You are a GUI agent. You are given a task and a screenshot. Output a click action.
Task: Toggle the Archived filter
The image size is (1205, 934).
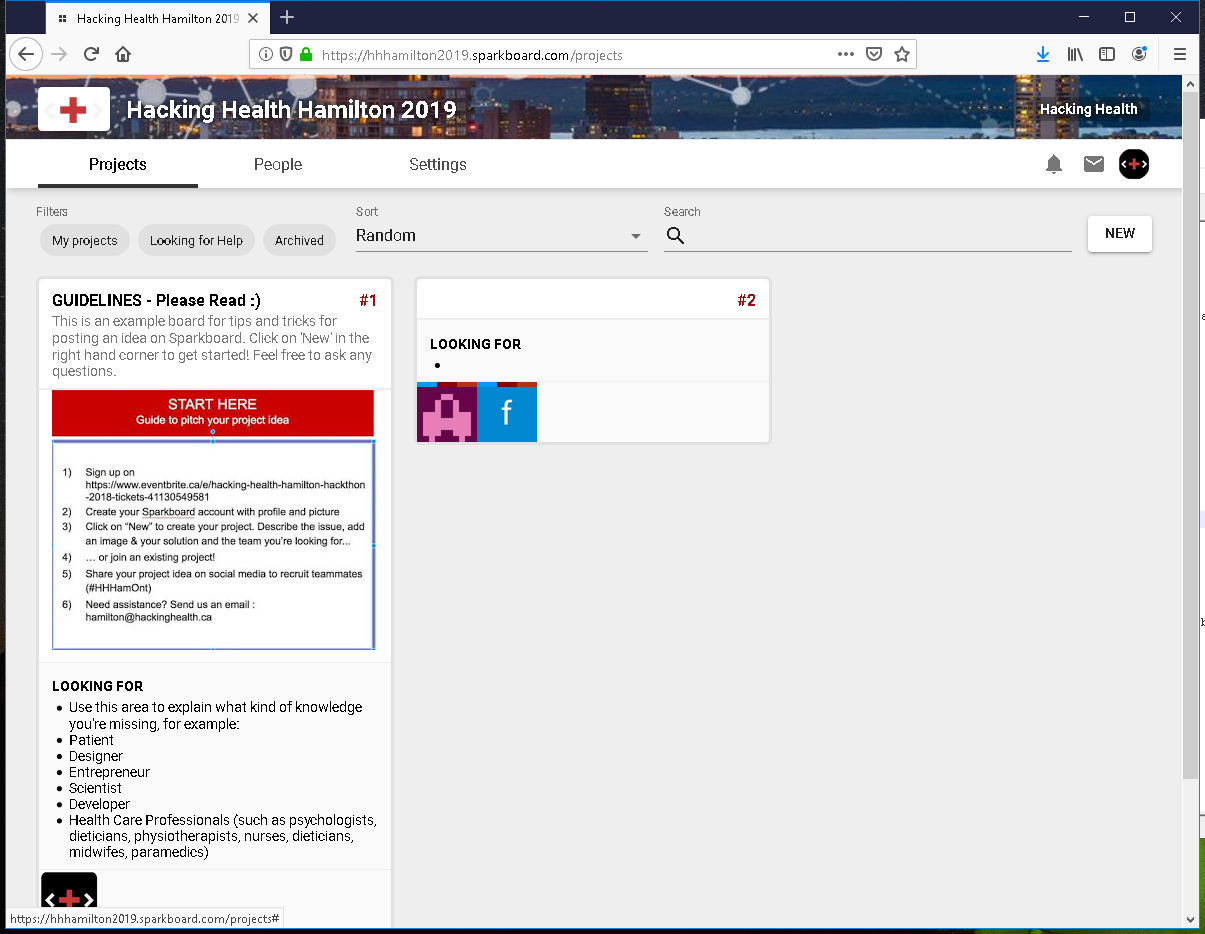[x=299, y=240]
